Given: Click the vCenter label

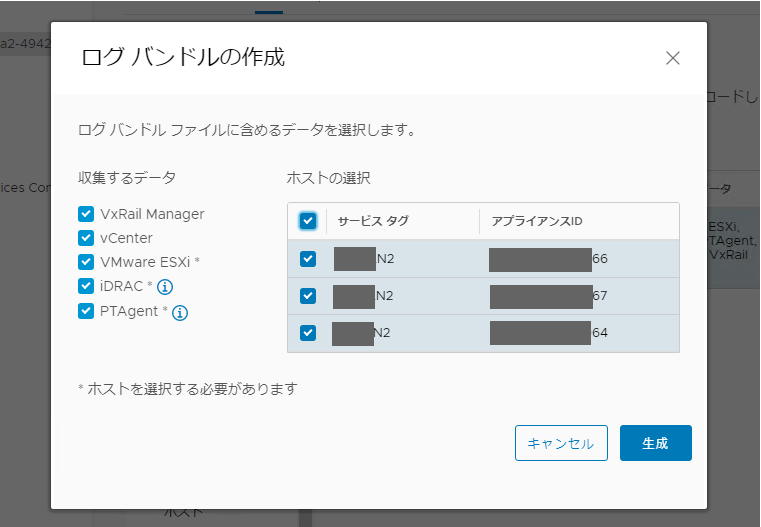Looking at the screenshot, I should [x=126, y=238].
